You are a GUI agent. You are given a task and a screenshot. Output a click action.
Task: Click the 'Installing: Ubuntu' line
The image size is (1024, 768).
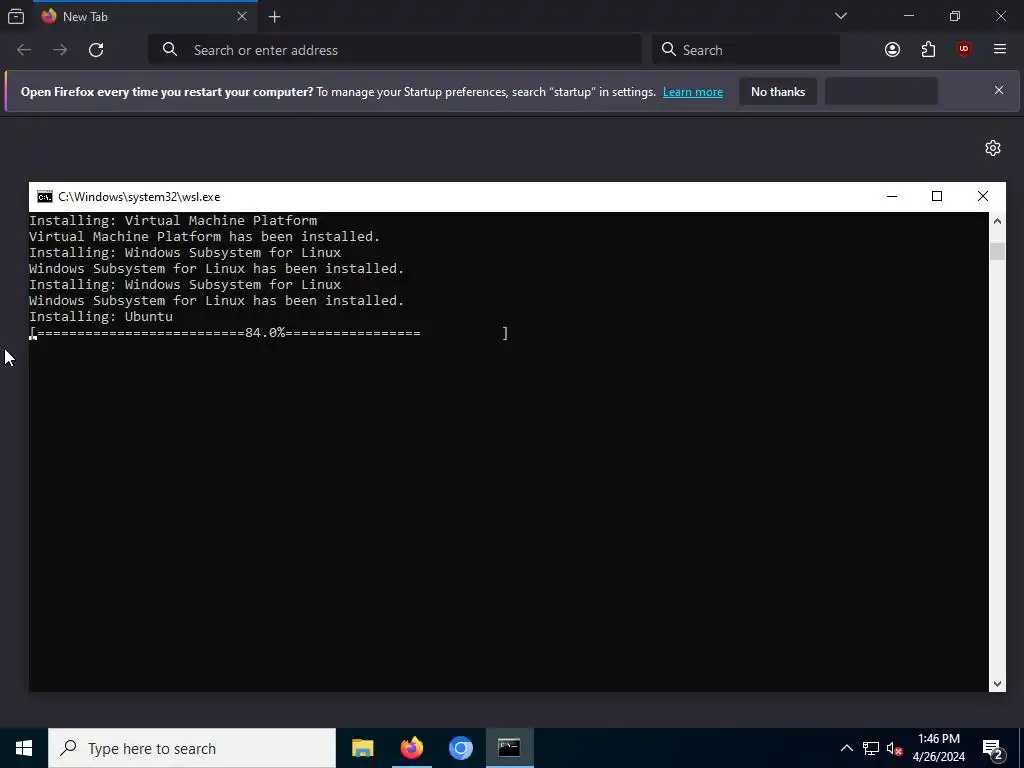point(101,317)
